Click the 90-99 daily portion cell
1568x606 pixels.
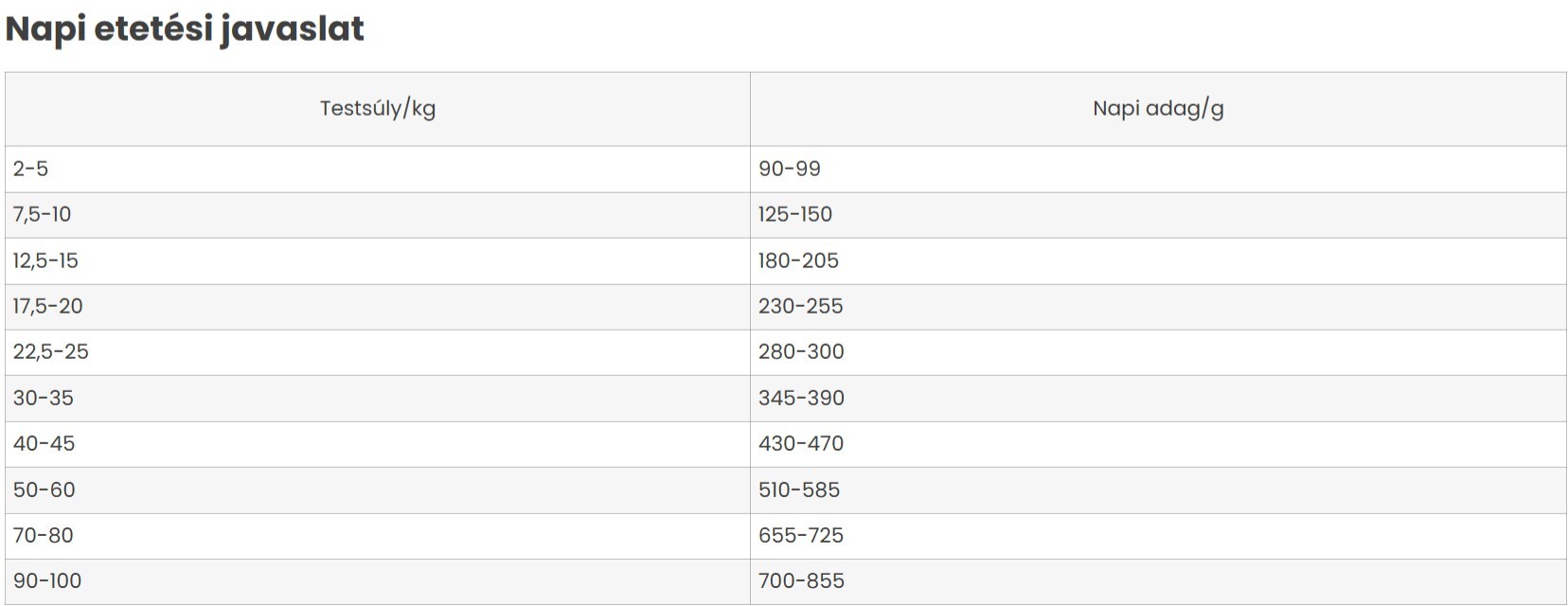tap(1158, 169)
